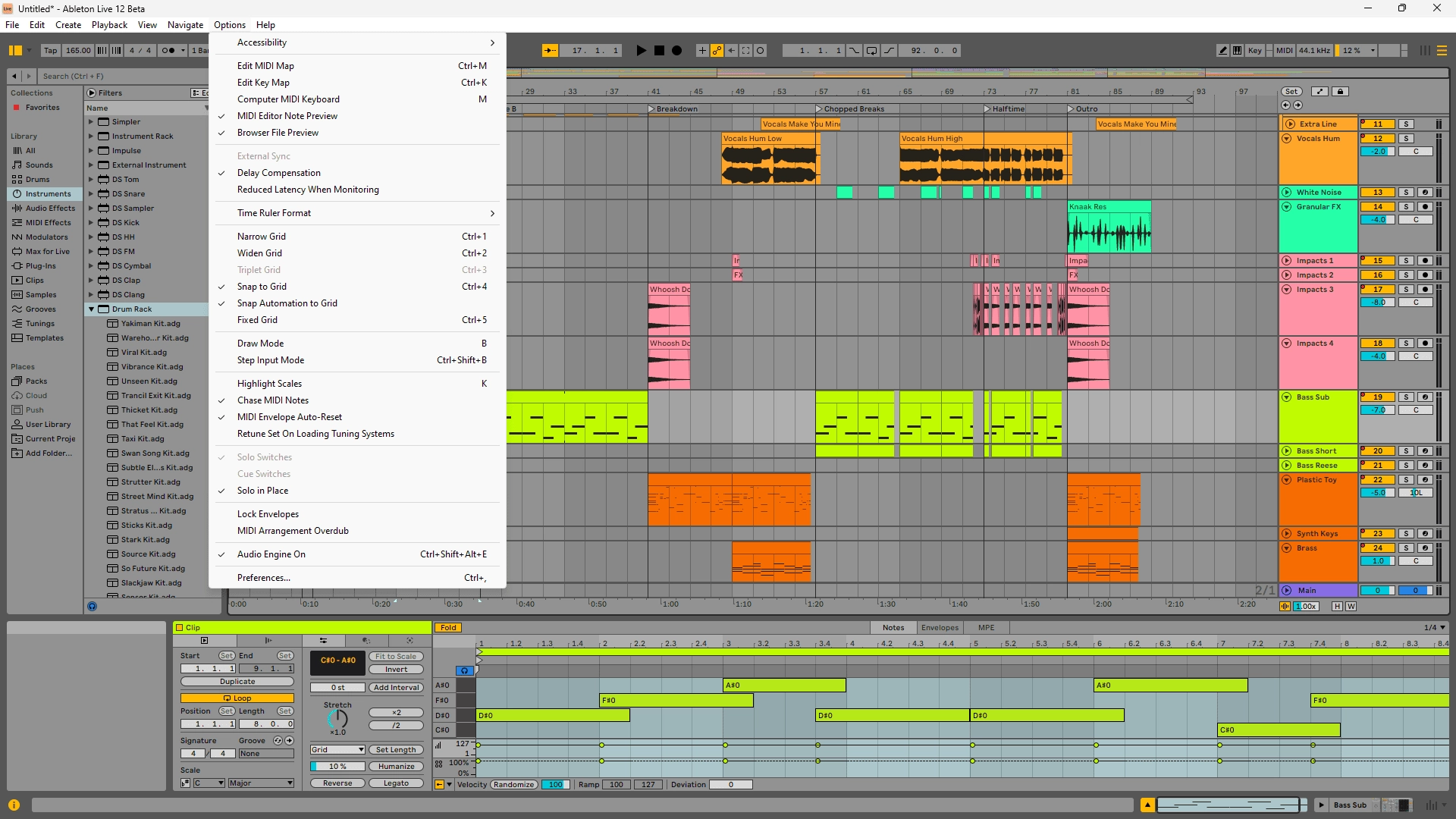The height and width of the screenshot is (819, 1456).
Task: Switch to Arrangement view icon at top right
Action: click(1442, 51)
